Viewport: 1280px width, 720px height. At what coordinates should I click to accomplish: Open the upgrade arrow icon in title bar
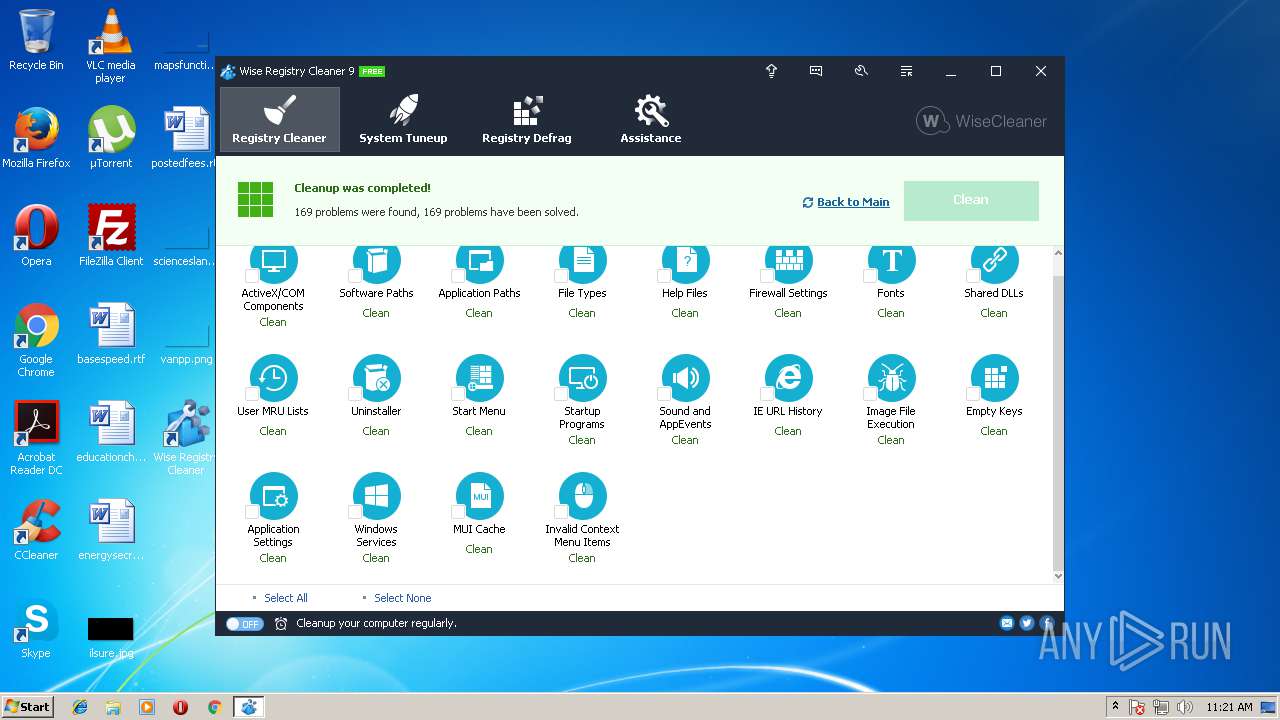[x=771, y=71]
